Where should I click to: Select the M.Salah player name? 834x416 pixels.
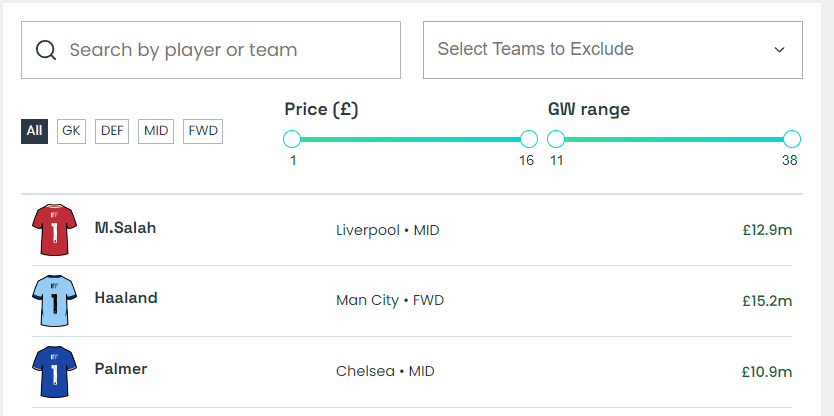coord(125,228)
